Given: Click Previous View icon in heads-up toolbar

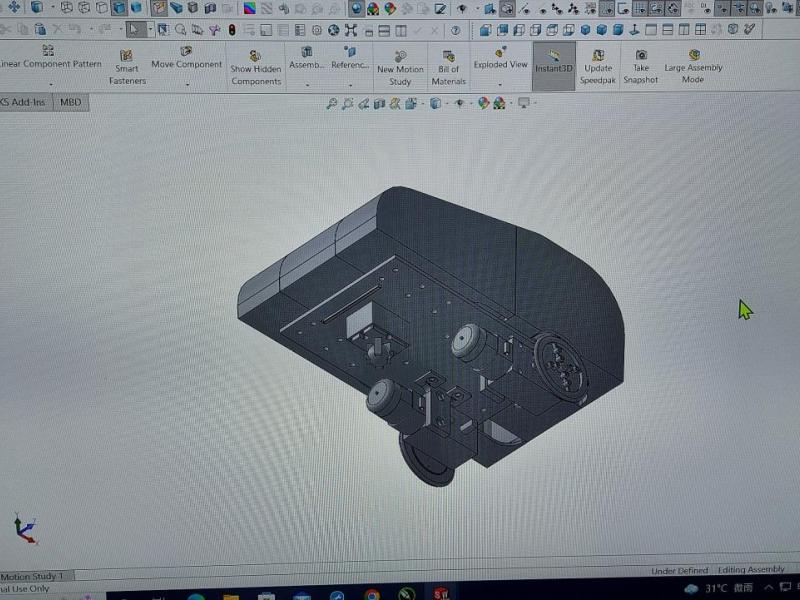Looking at the screenshot, I should 363,104.
